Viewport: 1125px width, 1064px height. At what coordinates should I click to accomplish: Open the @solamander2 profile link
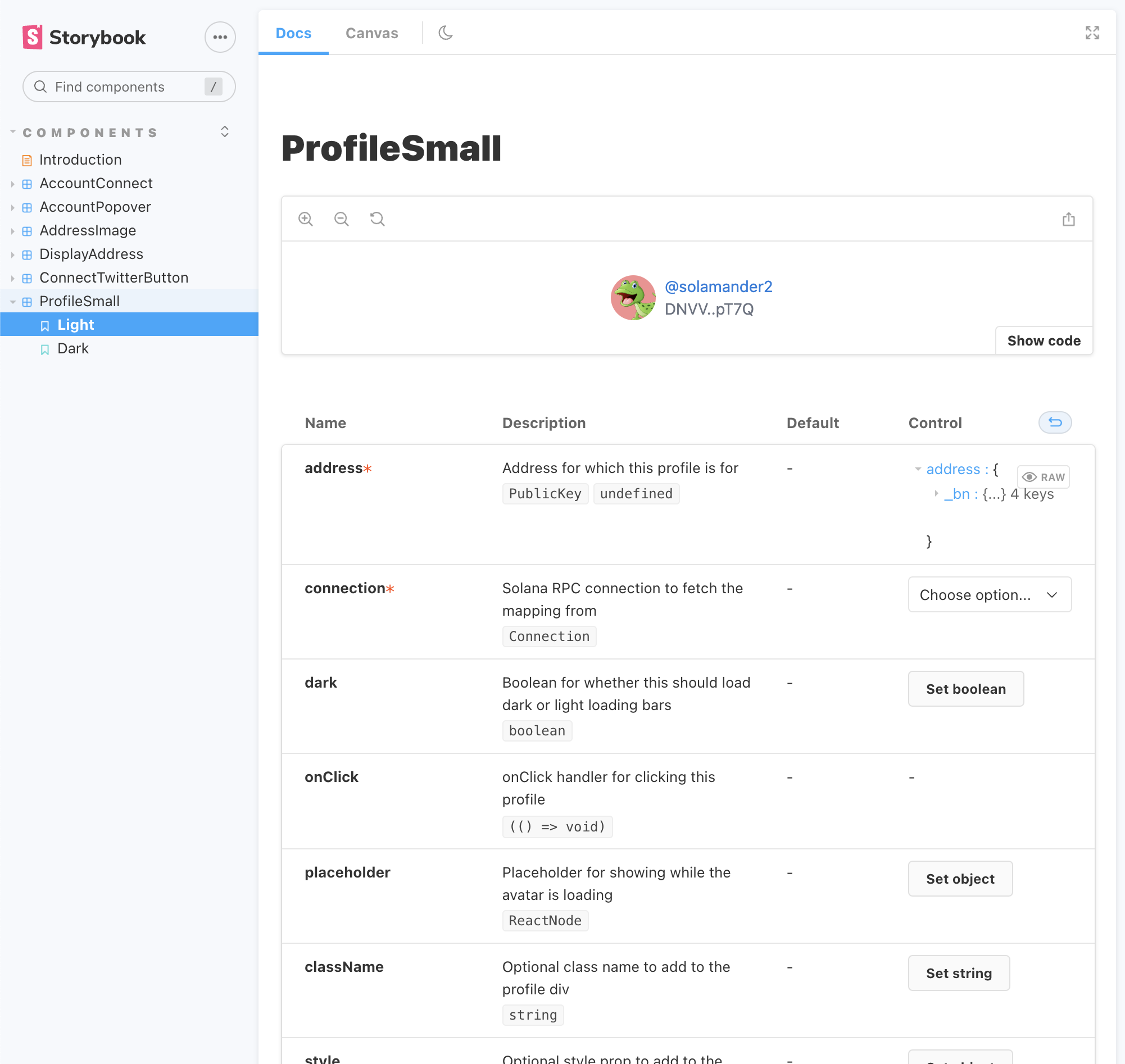pos(718,287)
